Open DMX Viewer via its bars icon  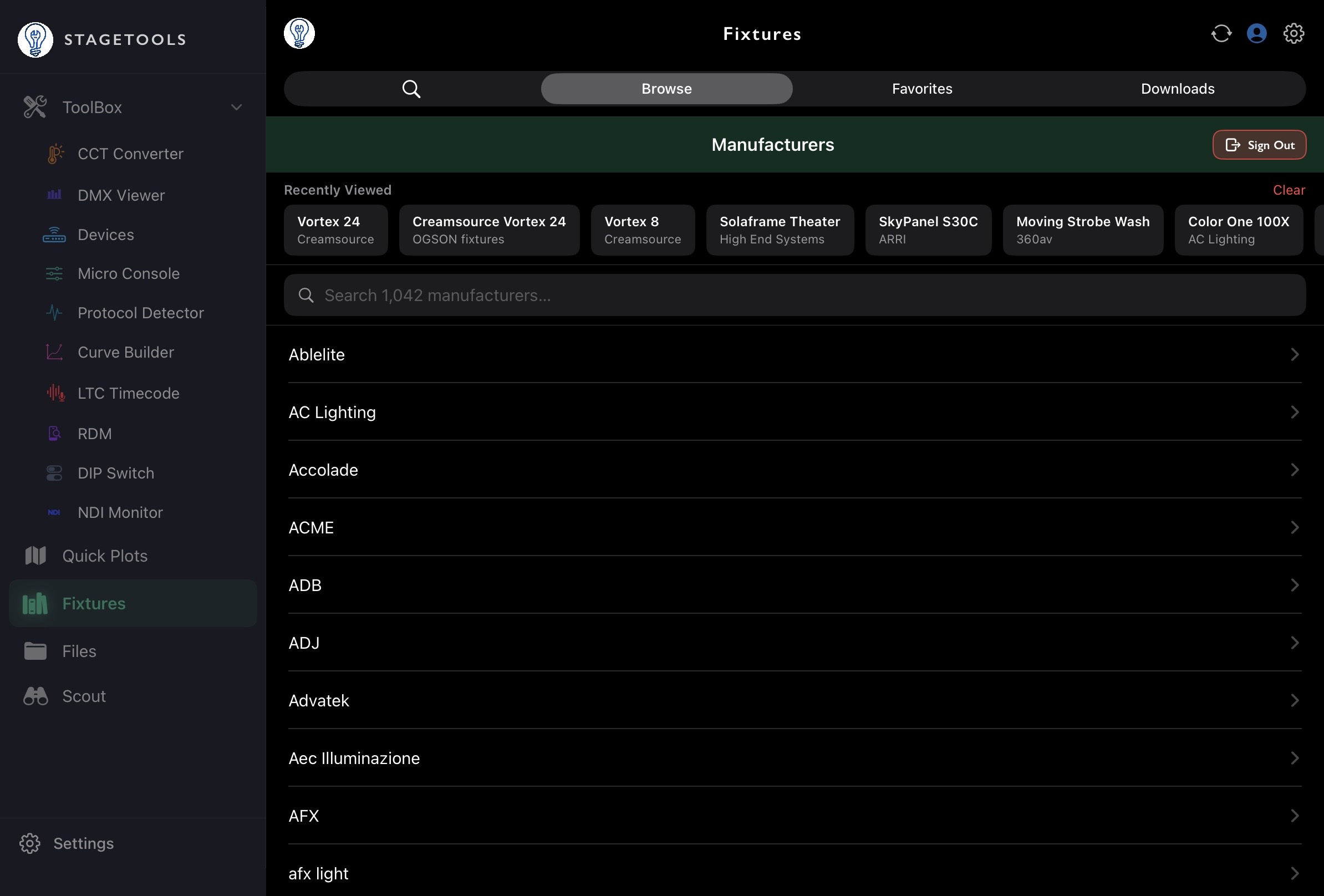54,195
